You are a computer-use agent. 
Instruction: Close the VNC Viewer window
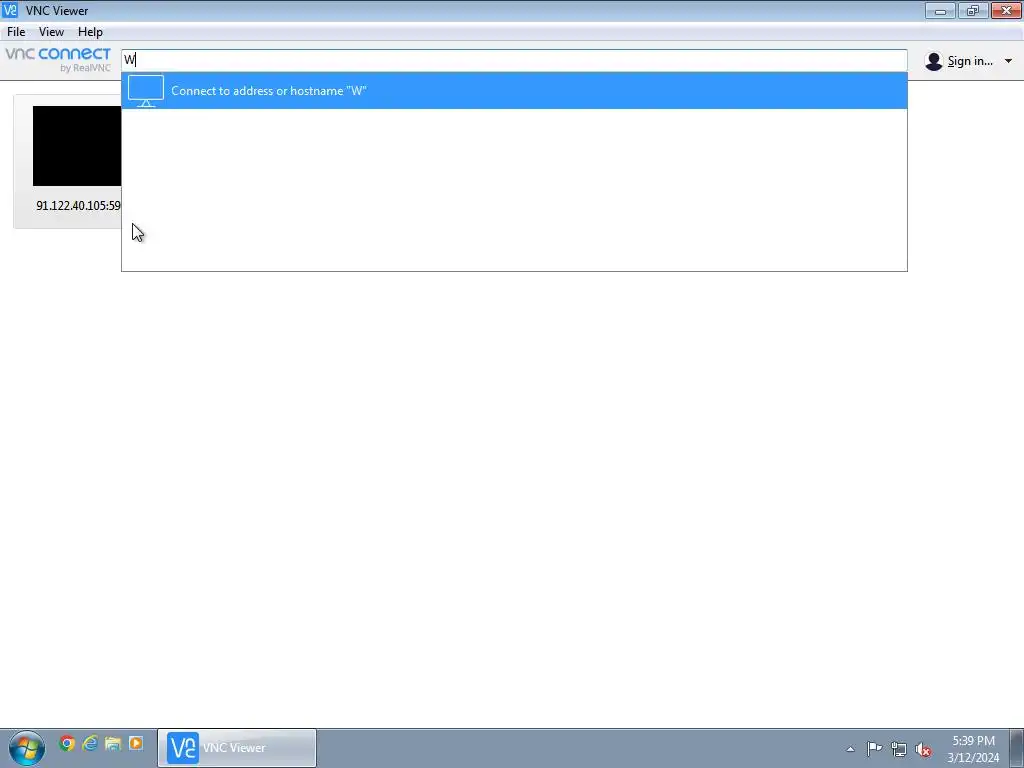tap(1006, 10)
